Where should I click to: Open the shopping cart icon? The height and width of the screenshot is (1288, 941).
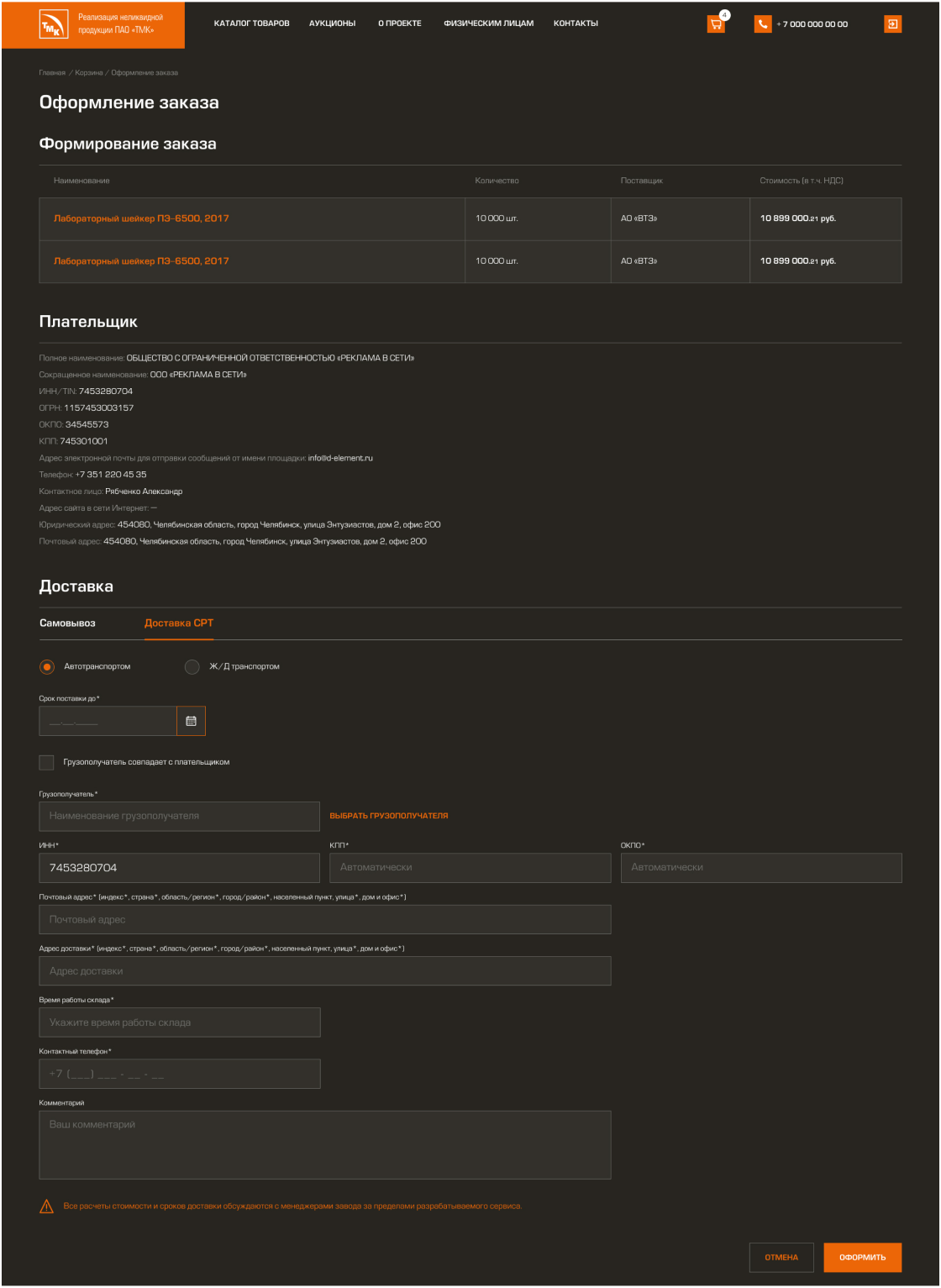click(x=716, y=24)
